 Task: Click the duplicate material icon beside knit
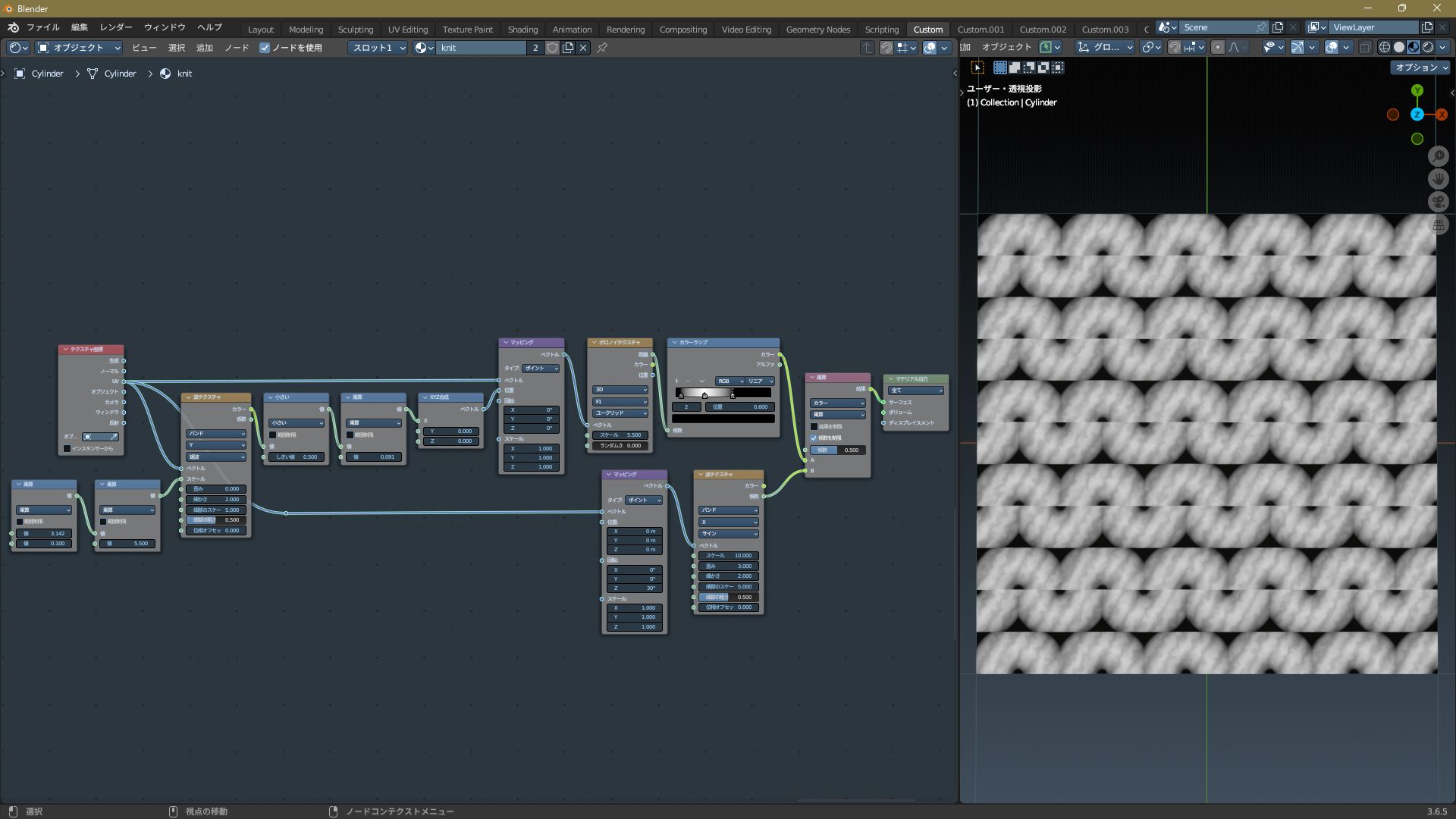568,48
